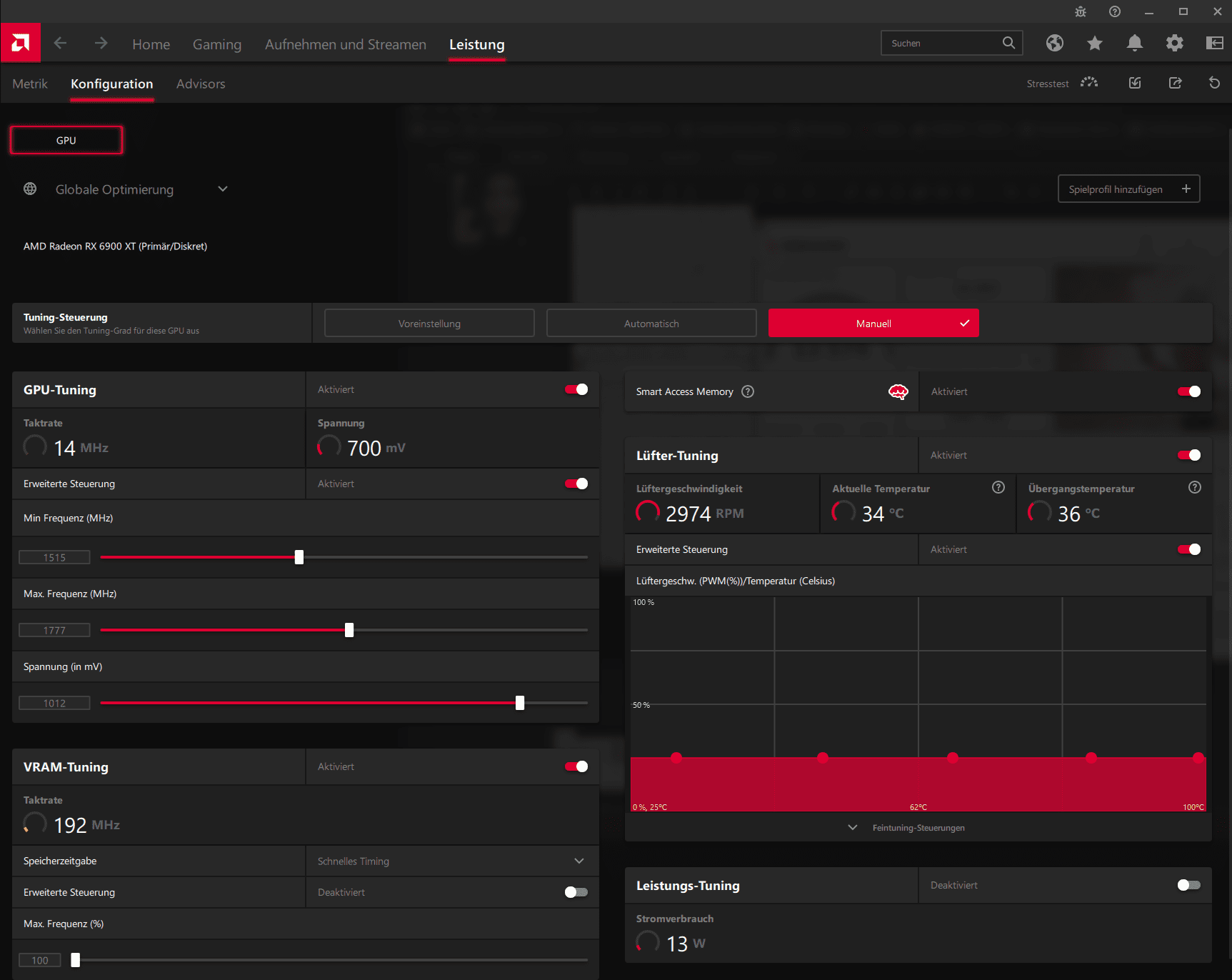Viewport: 1232px width, 980px height.
Task: Click VRAM Max. Frequenz (%) slider handle
Action: pyautogui.click(x=76, y=960)
